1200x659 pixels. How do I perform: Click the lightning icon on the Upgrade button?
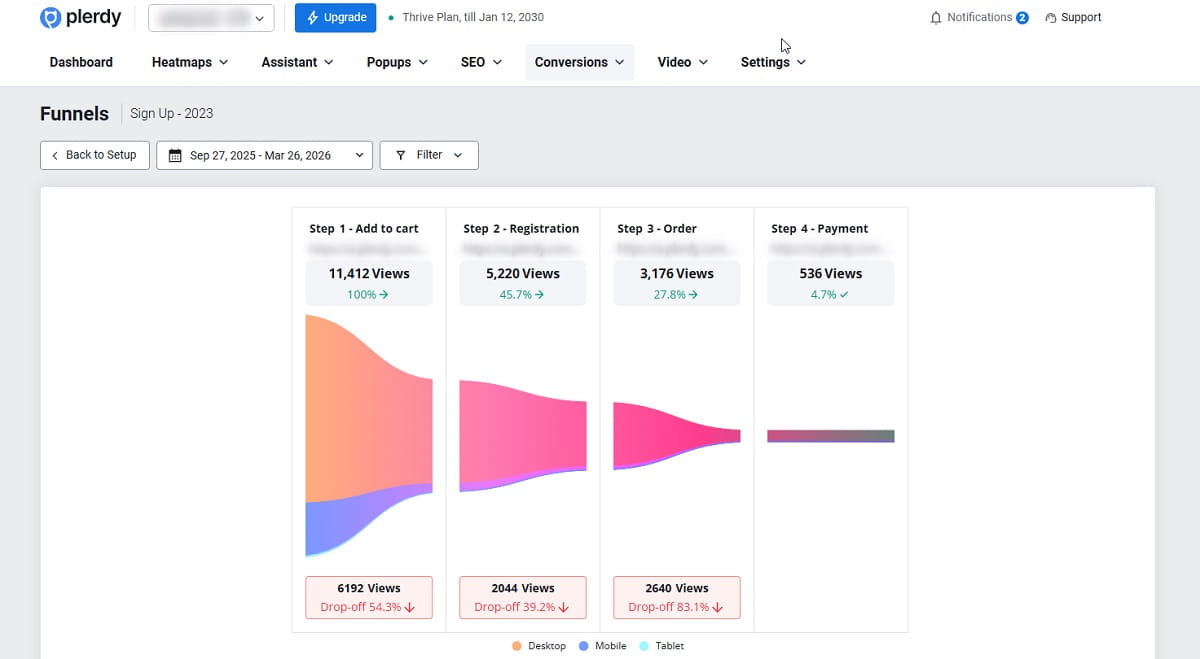click(x=313, y=18)
